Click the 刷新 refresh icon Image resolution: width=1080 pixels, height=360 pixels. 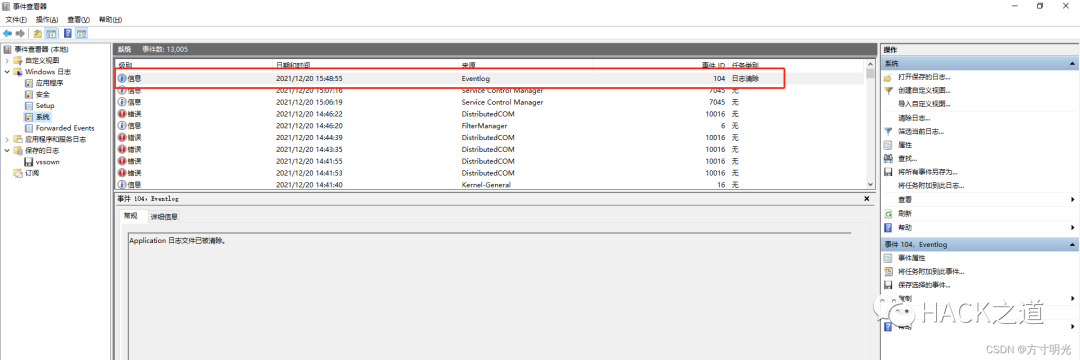[x=889, y=213]
